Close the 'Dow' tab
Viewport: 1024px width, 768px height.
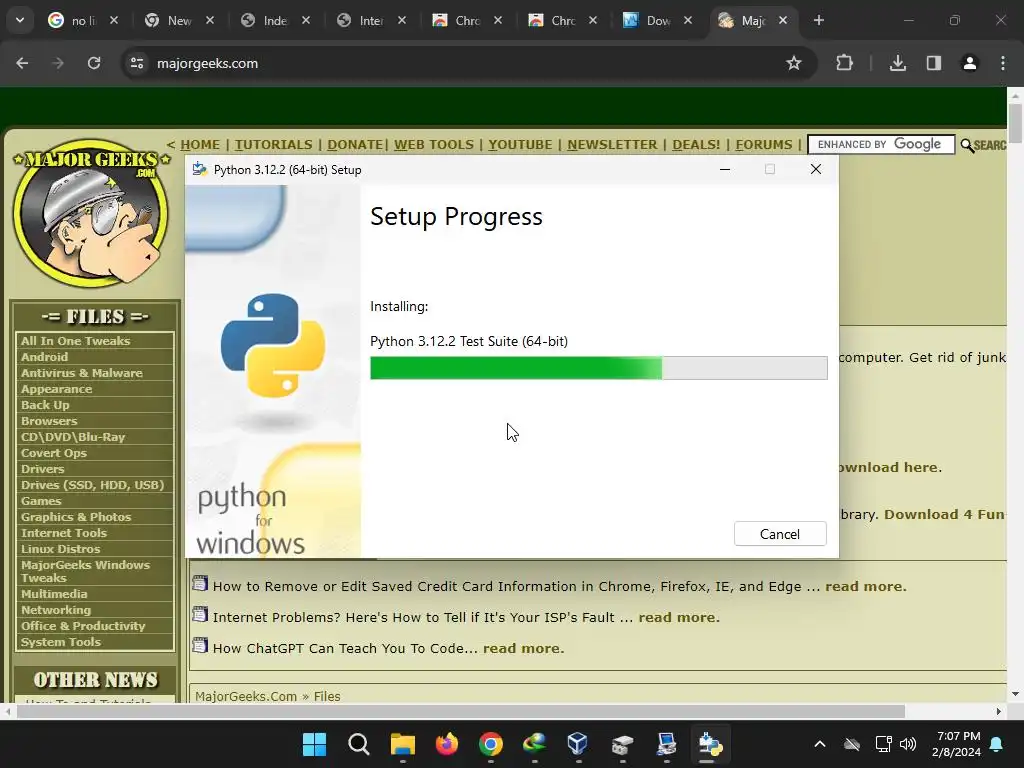point(688,20)
